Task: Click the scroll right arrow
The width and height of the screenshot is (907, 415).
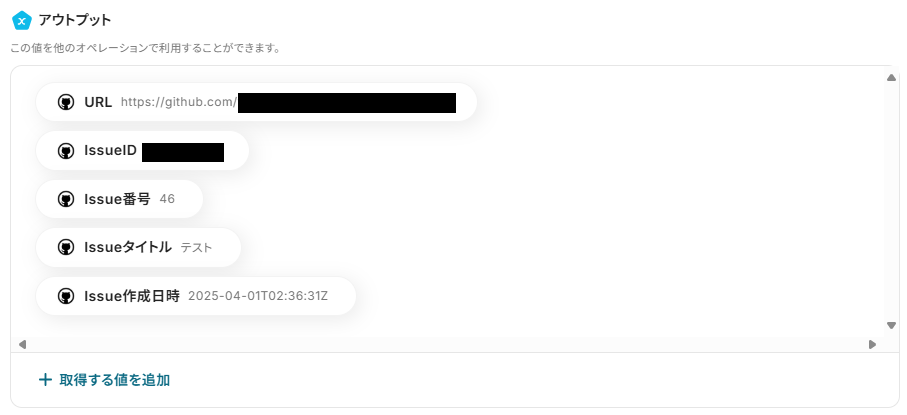Action: (872, 344)
